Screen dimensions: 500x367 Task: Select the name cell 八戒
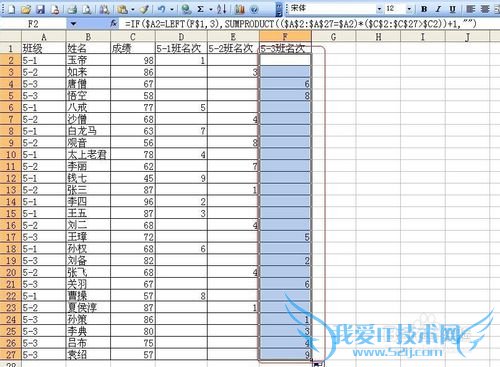point(88,107)
